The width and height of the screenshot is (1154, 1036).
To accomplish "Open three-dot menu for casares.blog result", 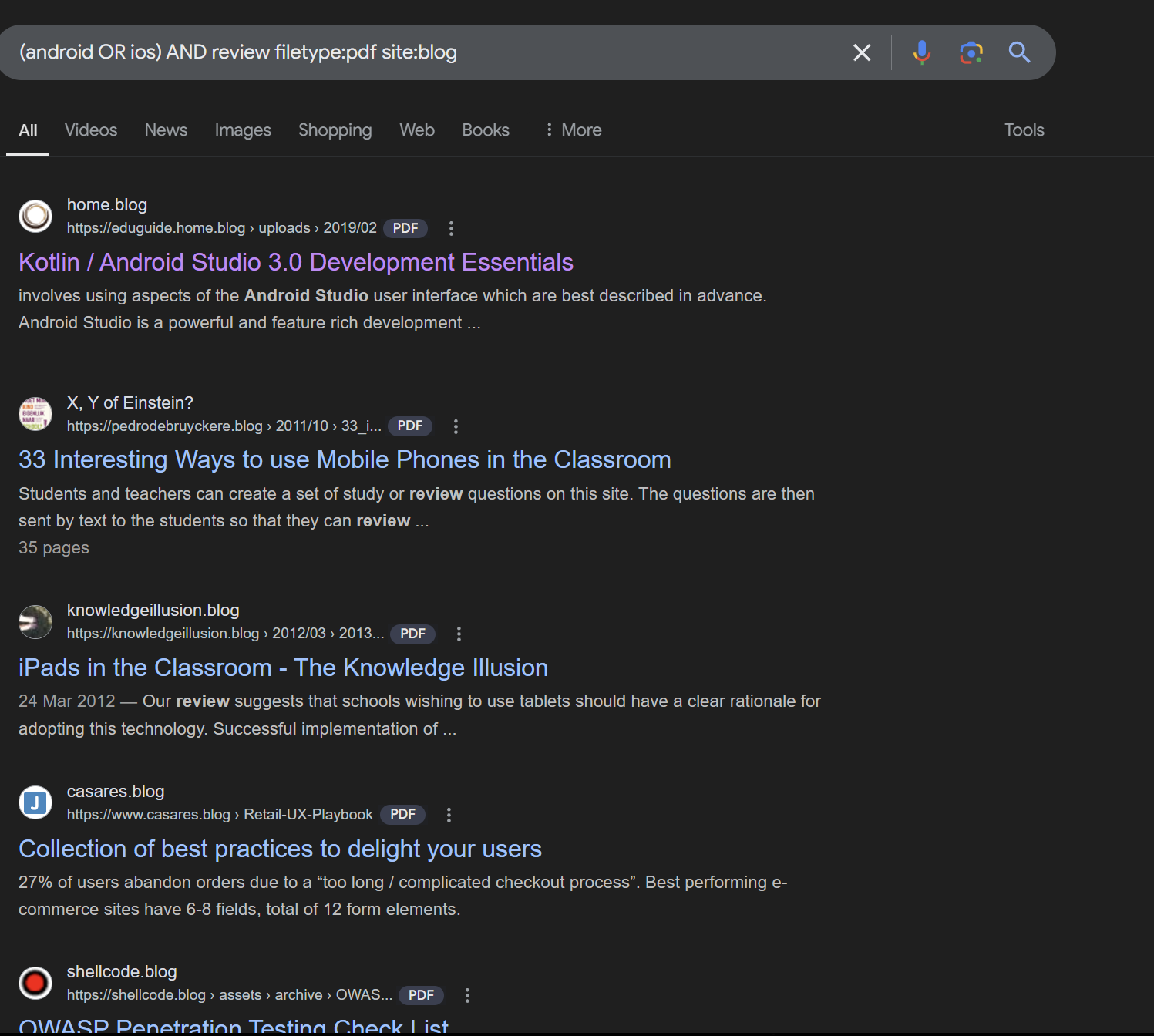I will (x=449, y=815).
